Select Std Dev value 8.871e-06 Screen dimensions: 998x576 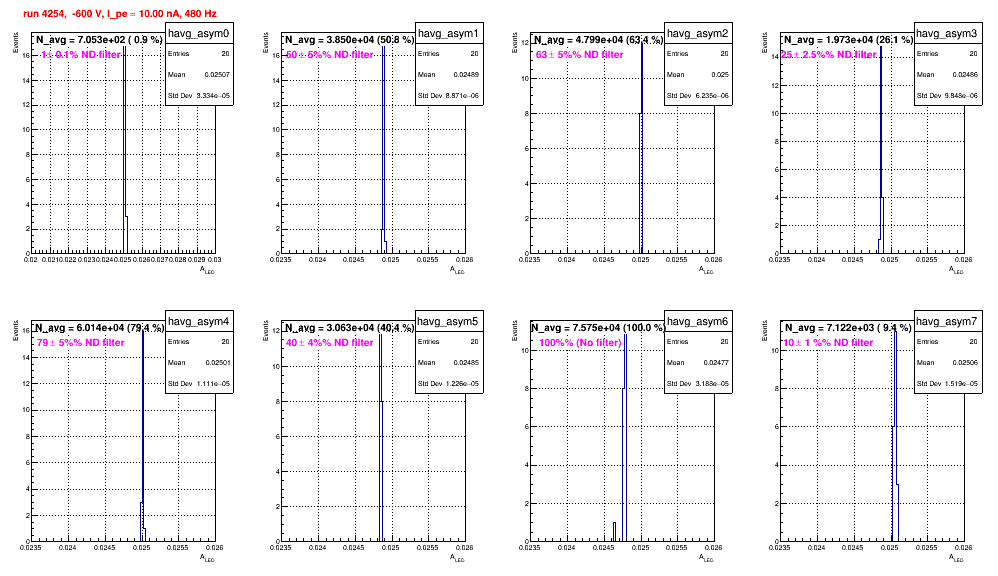[463, 96]
